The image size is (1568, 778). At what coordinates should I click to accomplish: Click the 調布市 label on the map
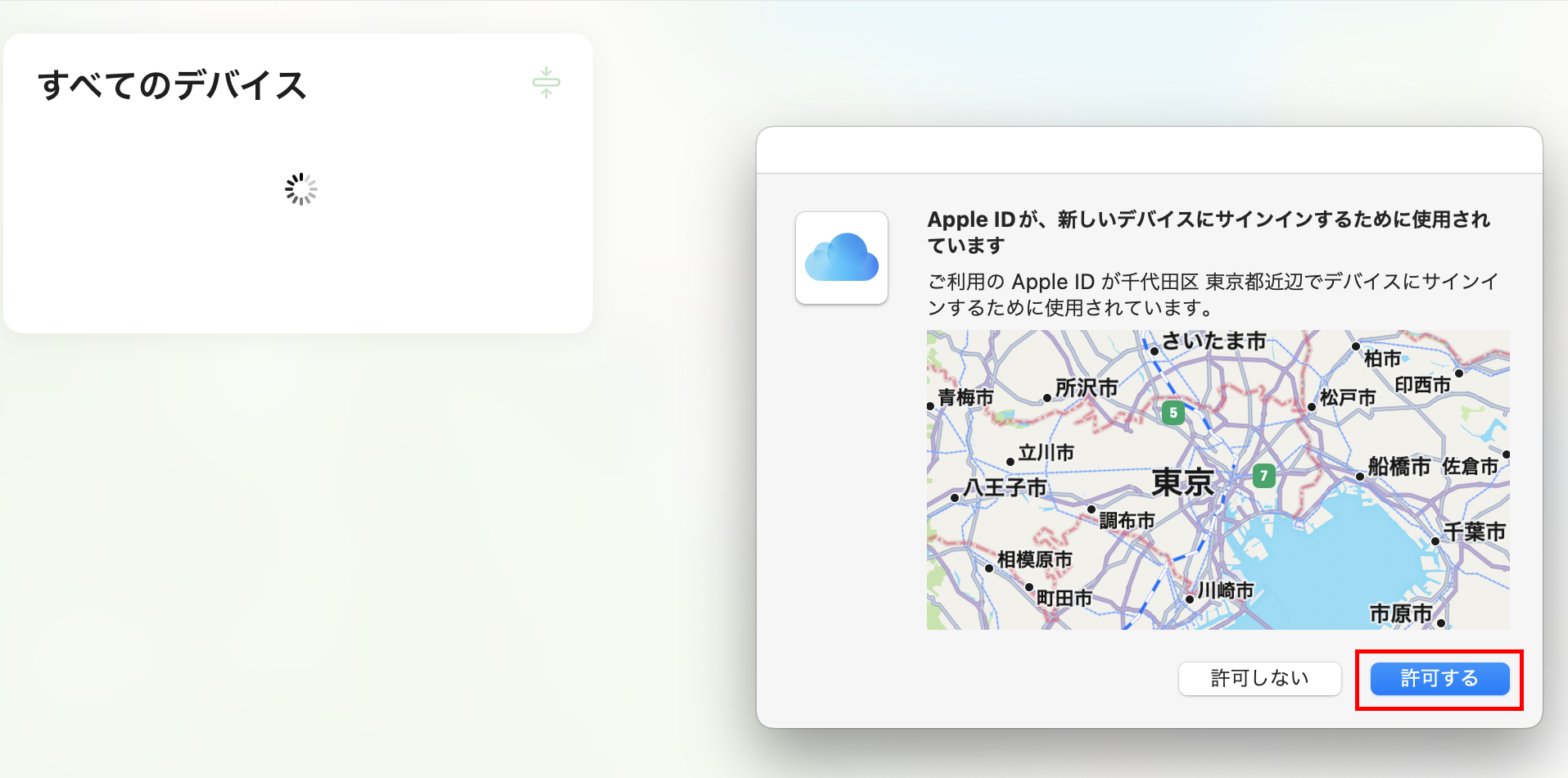[1127, 520]
